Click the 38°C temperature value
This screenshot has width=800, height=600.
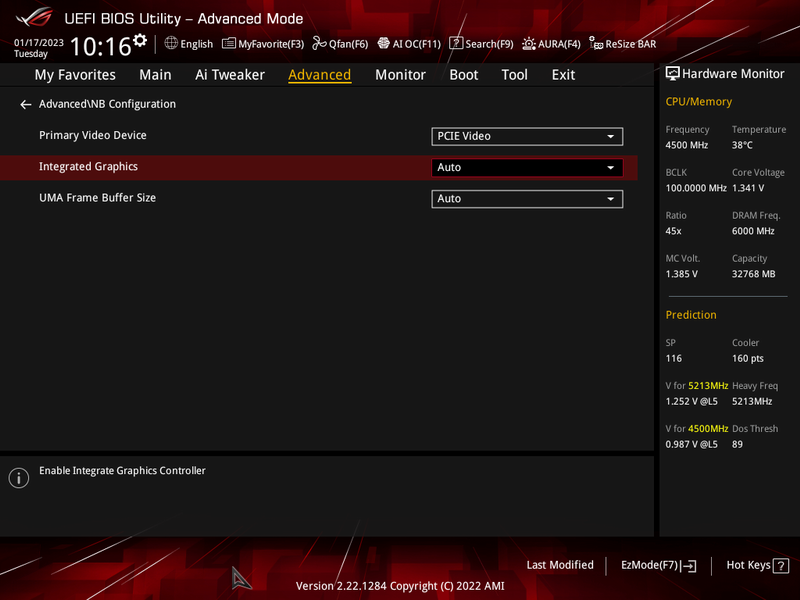click(x=742, y=145)
